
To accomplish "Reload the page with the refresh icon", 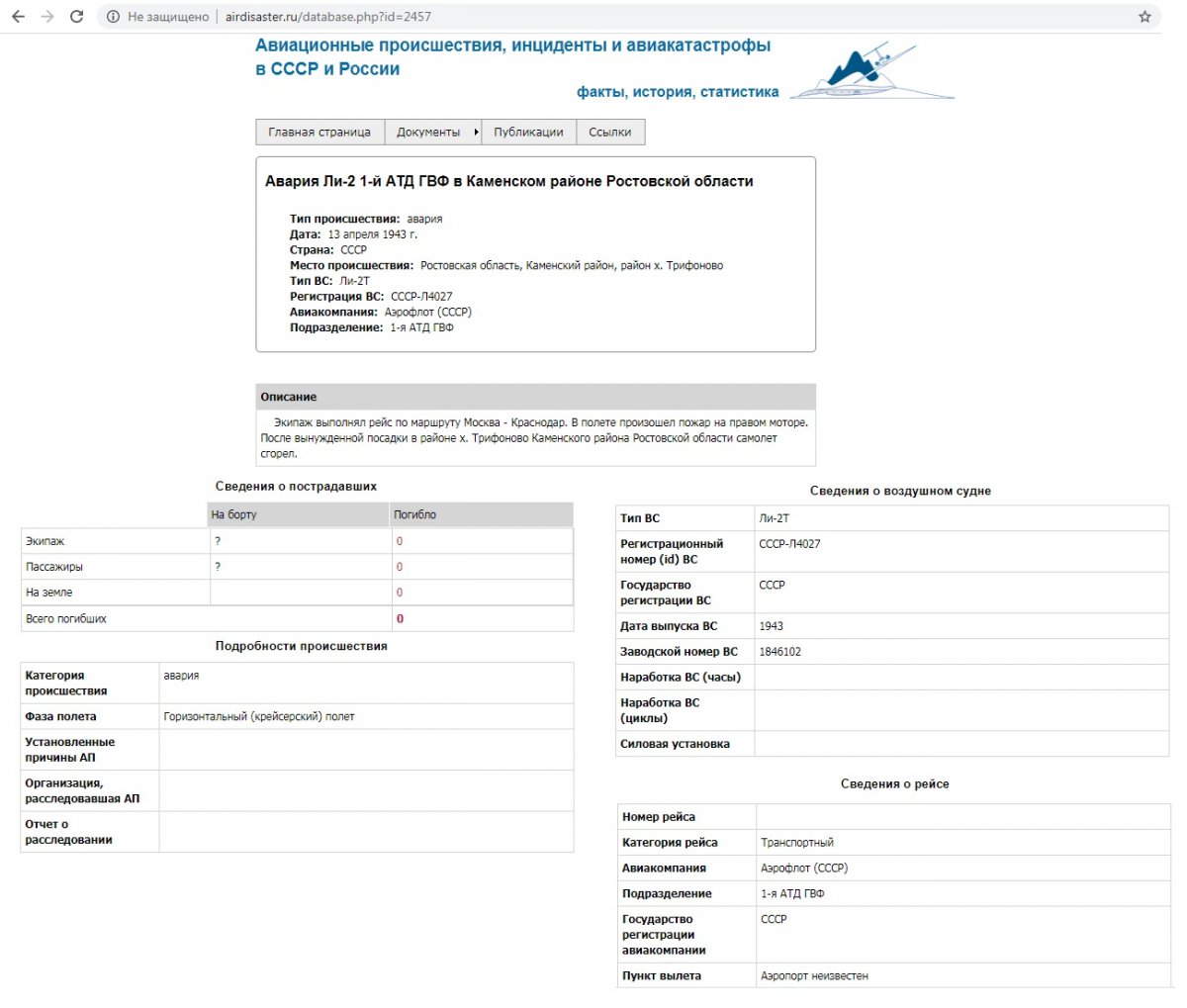I will 77,17.
